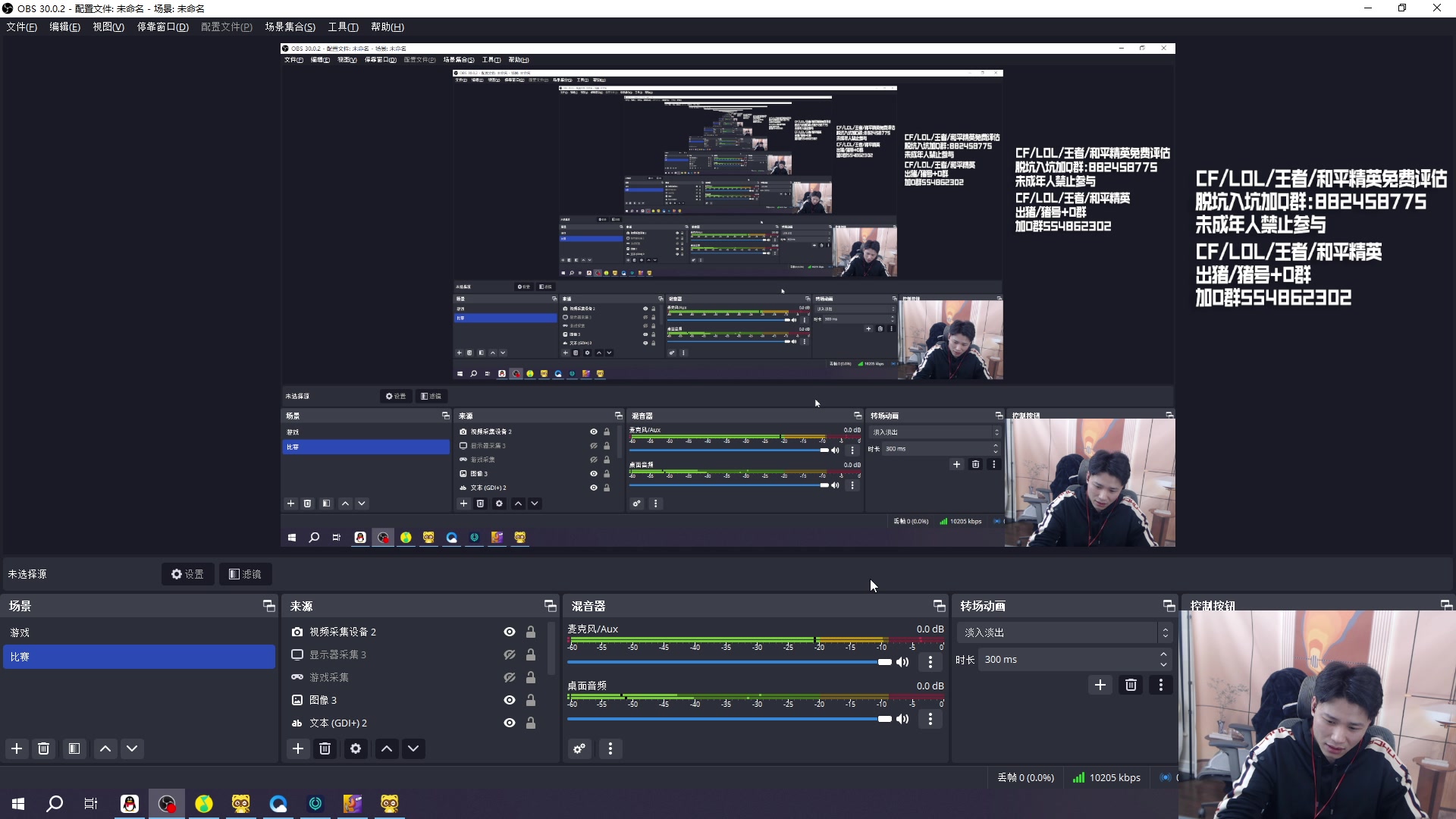Add a transition with plus button
This screenshot has width=1456, height=819.
(x=1100, y=685)
